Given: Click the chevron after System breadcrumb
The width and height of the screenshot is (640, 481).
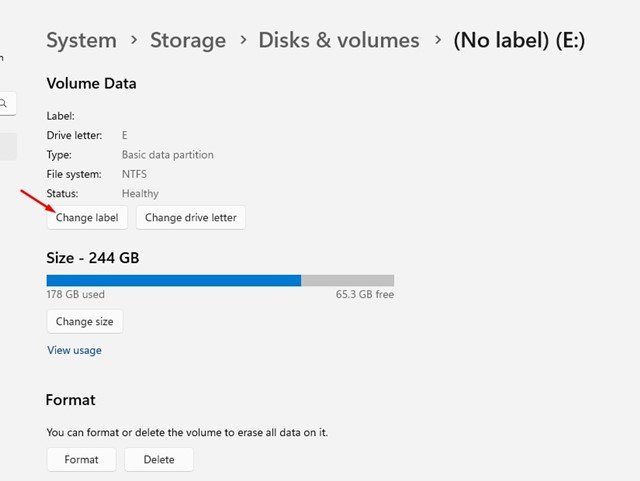Looking at the screenshot, I should click(133, 41).
